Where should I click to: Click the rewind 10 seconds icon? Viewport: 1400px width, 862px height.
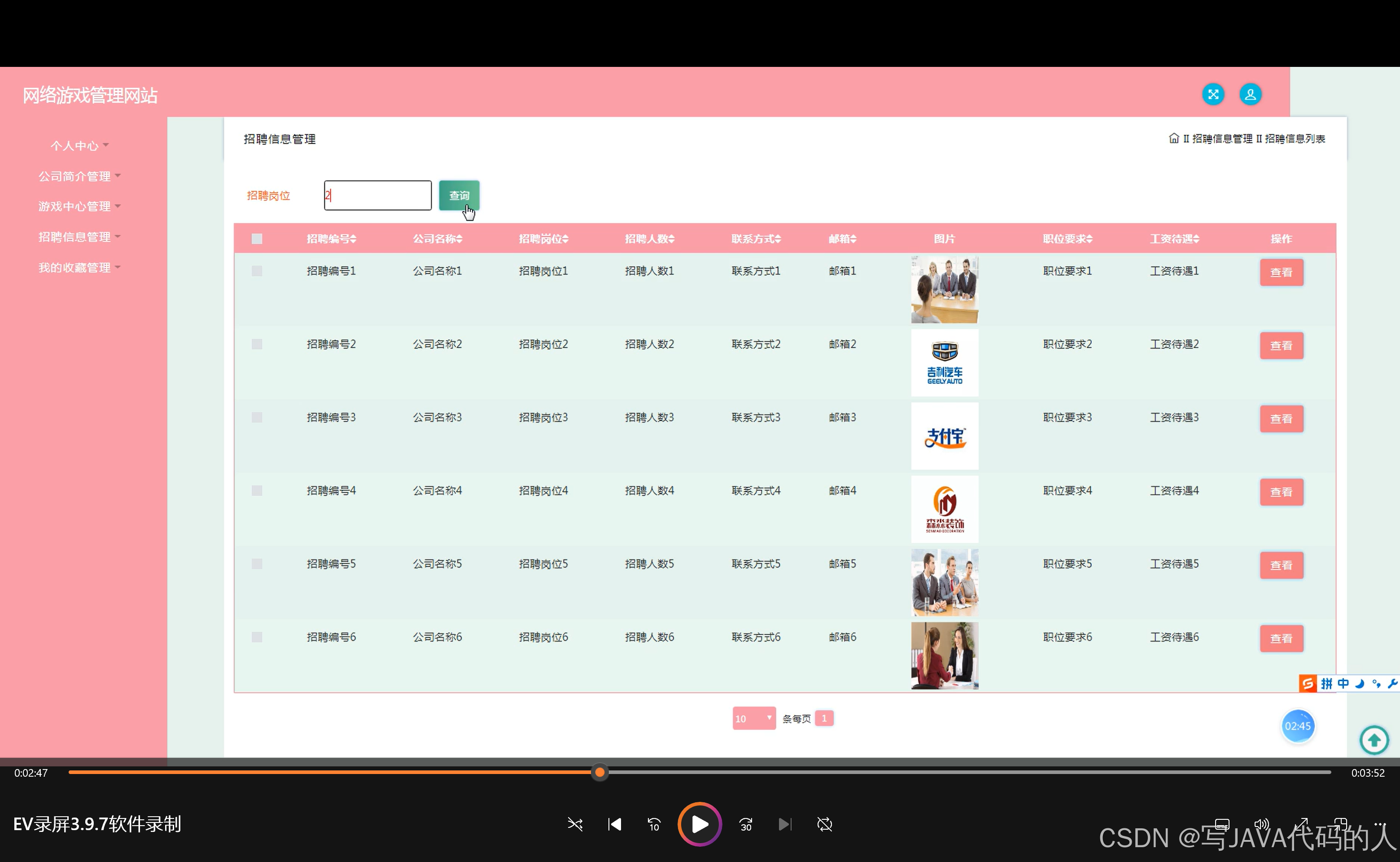click(x=654, y=824)
